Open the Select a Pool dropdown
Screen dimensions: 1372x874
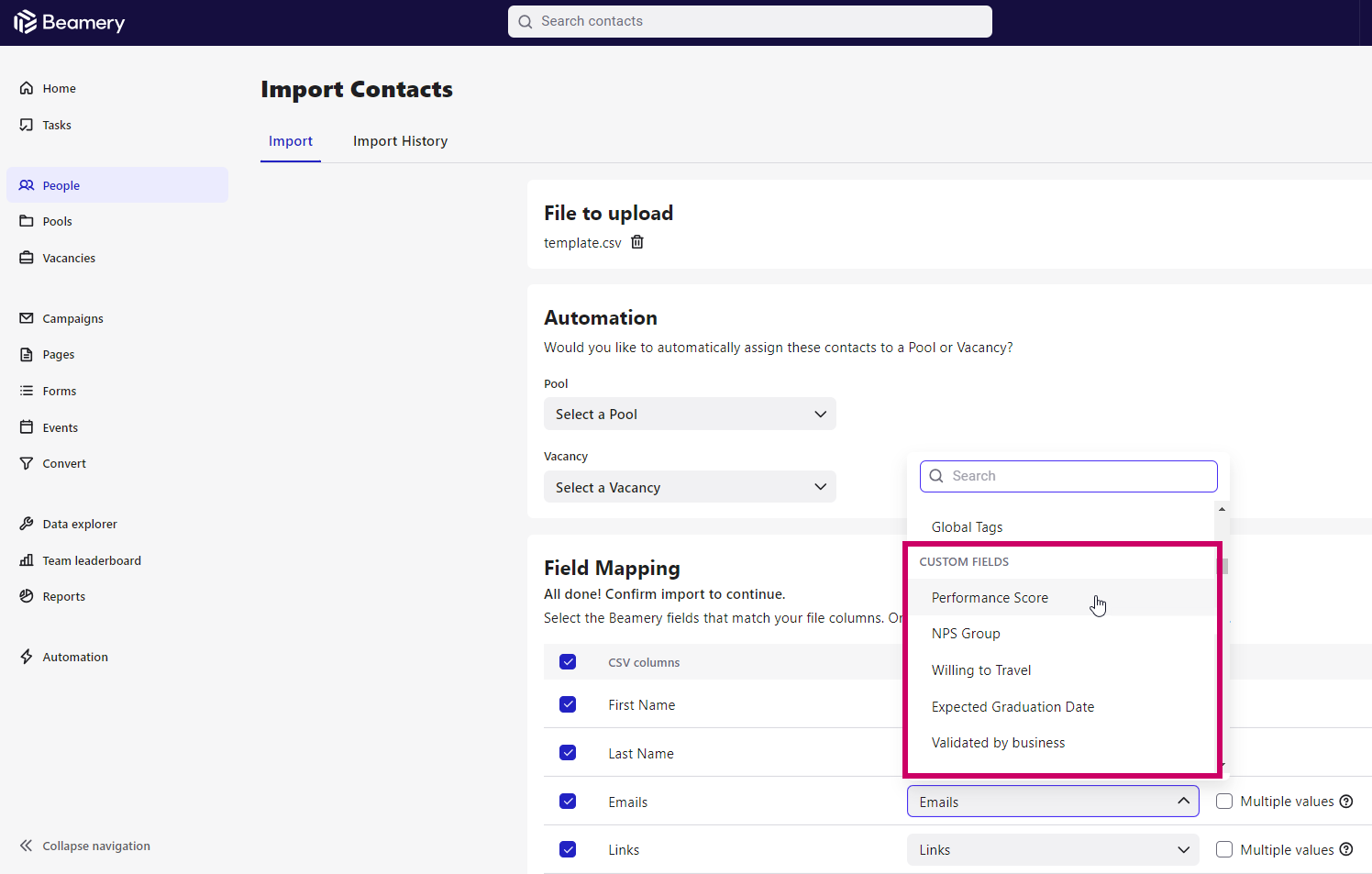[x=690, y=414]
